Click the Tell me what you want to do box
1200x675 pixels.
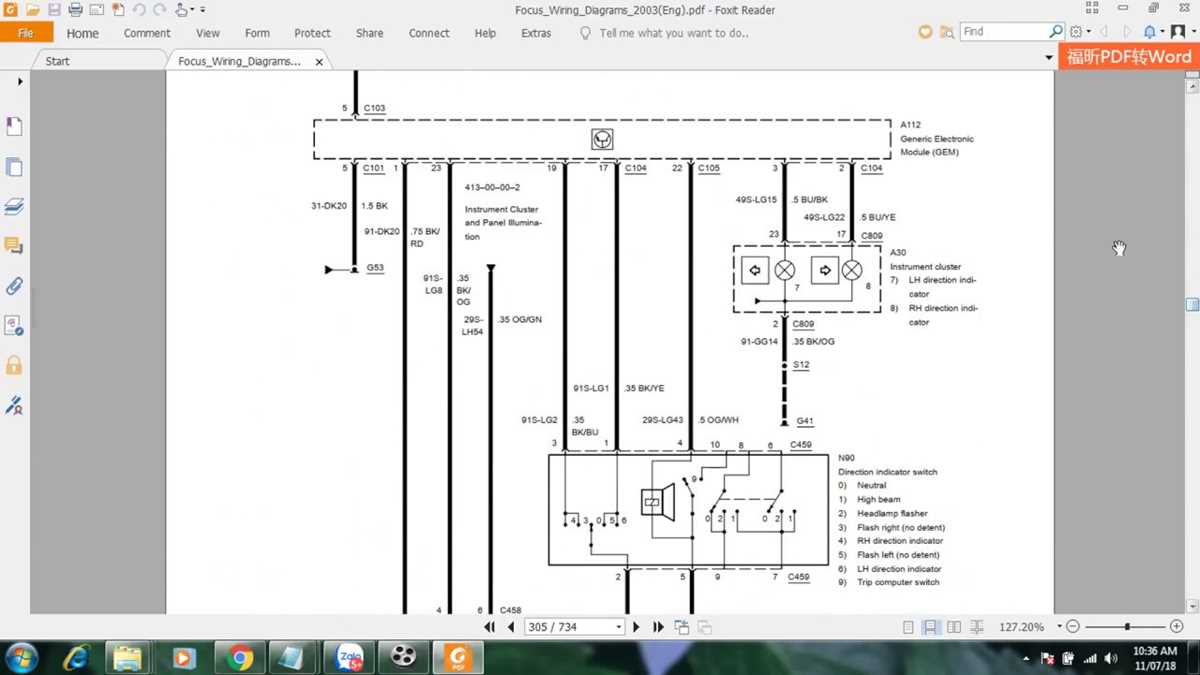tap(664, 33)
